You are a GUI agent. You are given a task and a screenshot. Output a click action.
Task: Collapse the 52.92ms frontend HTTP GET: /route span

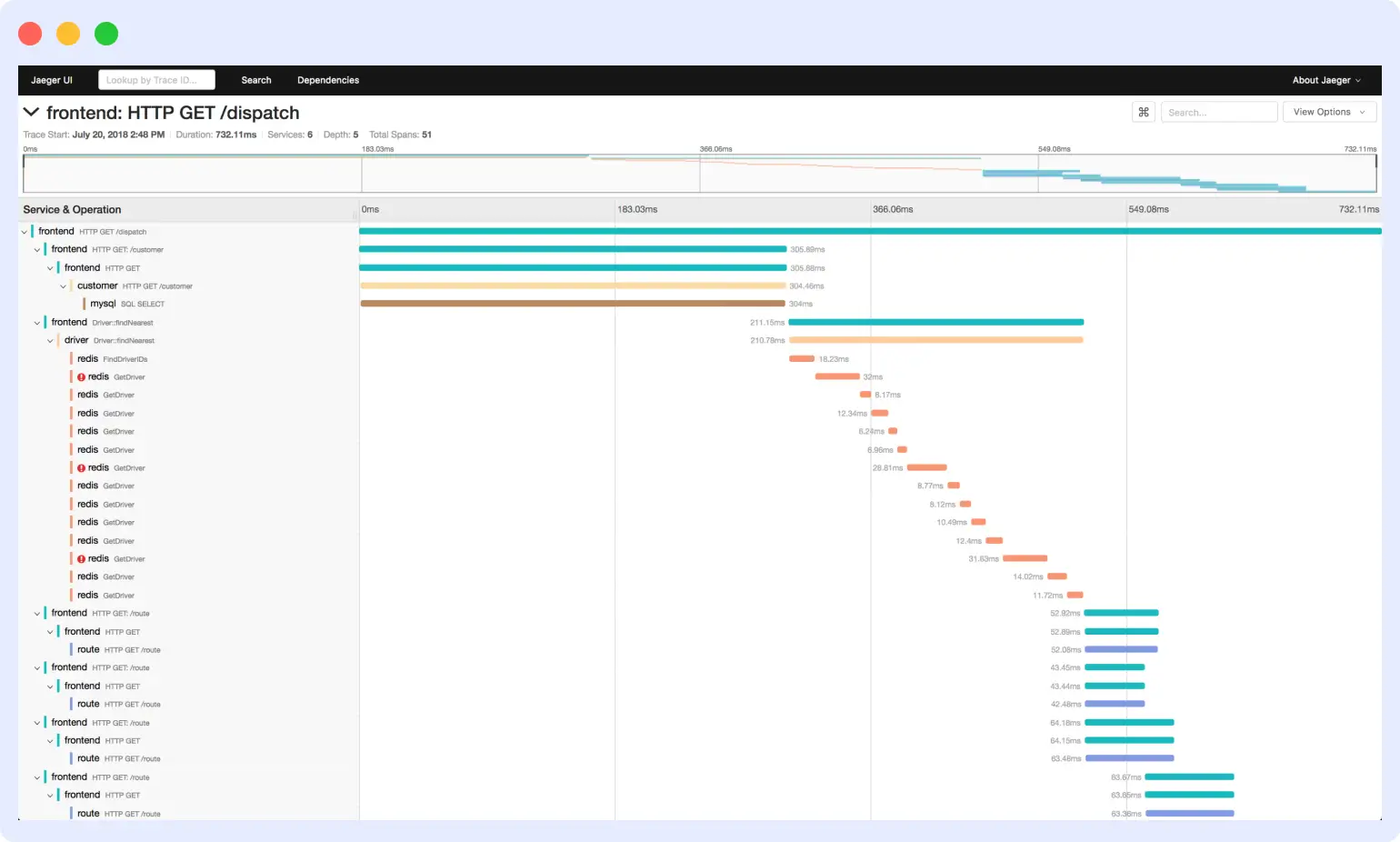click(37, 614)
